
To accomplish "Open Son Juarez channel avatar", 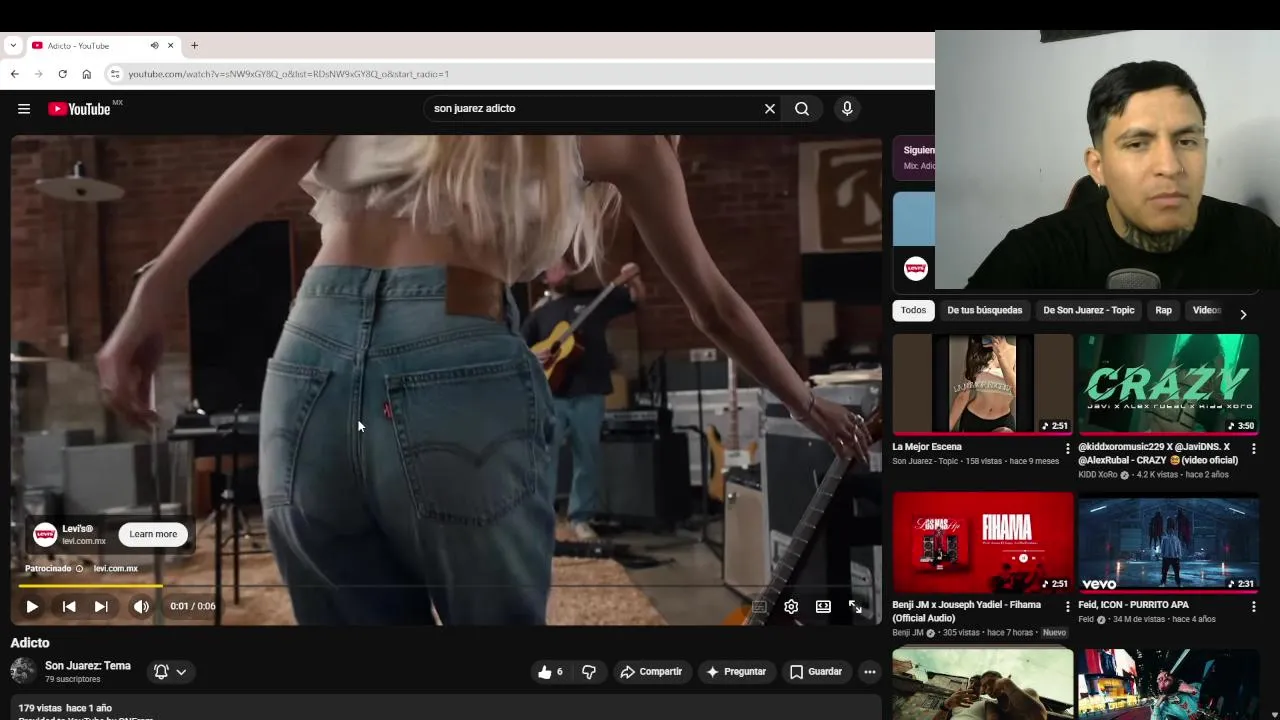I will pyautogui.click(x=23, y=671).
